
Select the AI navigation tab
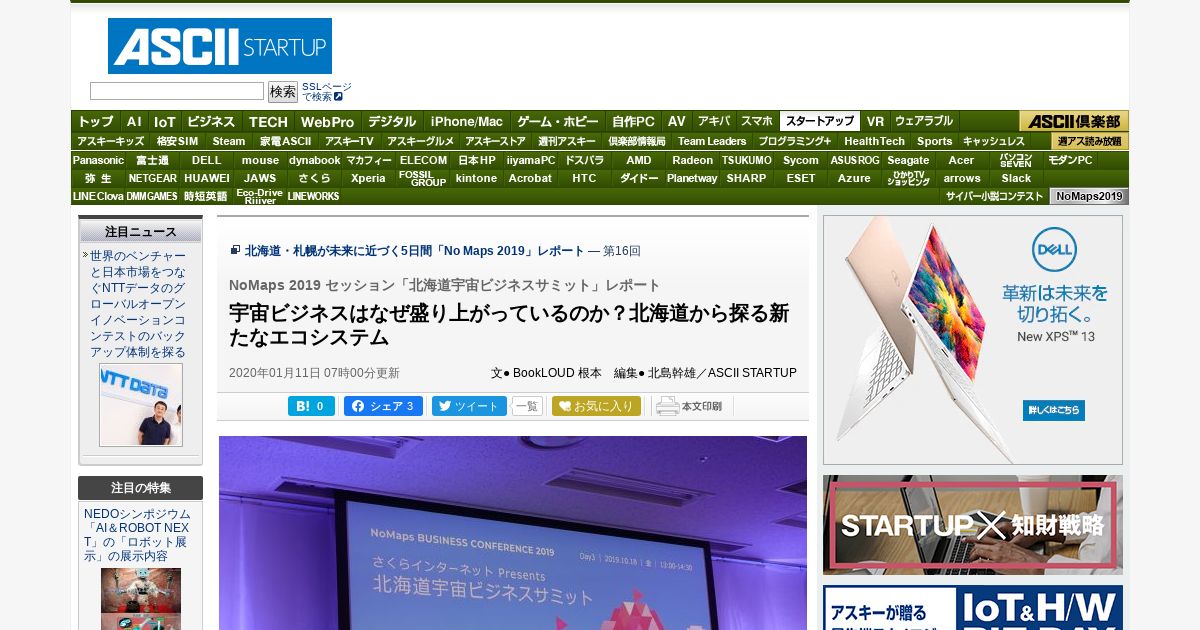(134, 121)
